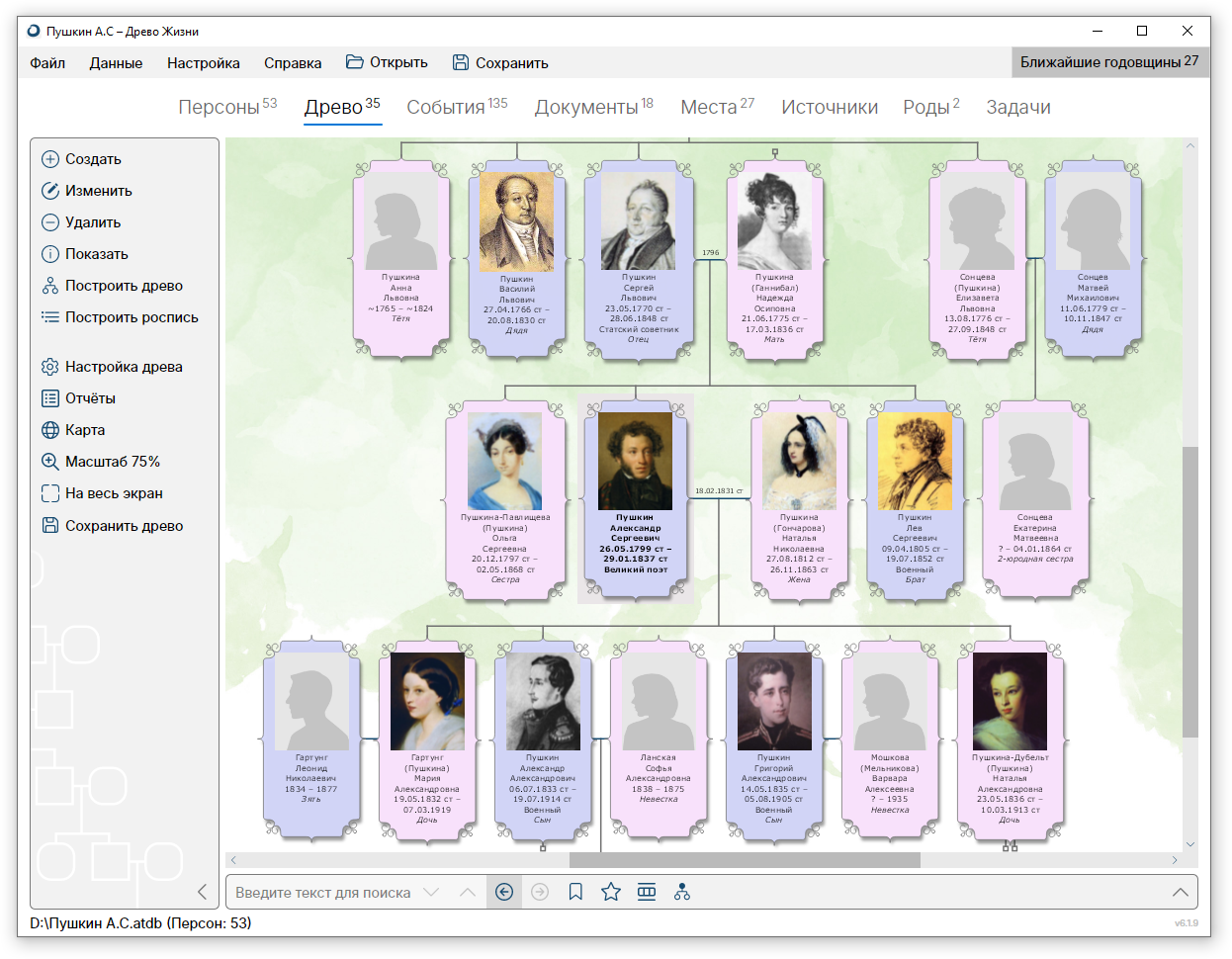Click the vertical scrollbar thumb
This screenshot has height=959, width=1232.
coord(1190,591)
